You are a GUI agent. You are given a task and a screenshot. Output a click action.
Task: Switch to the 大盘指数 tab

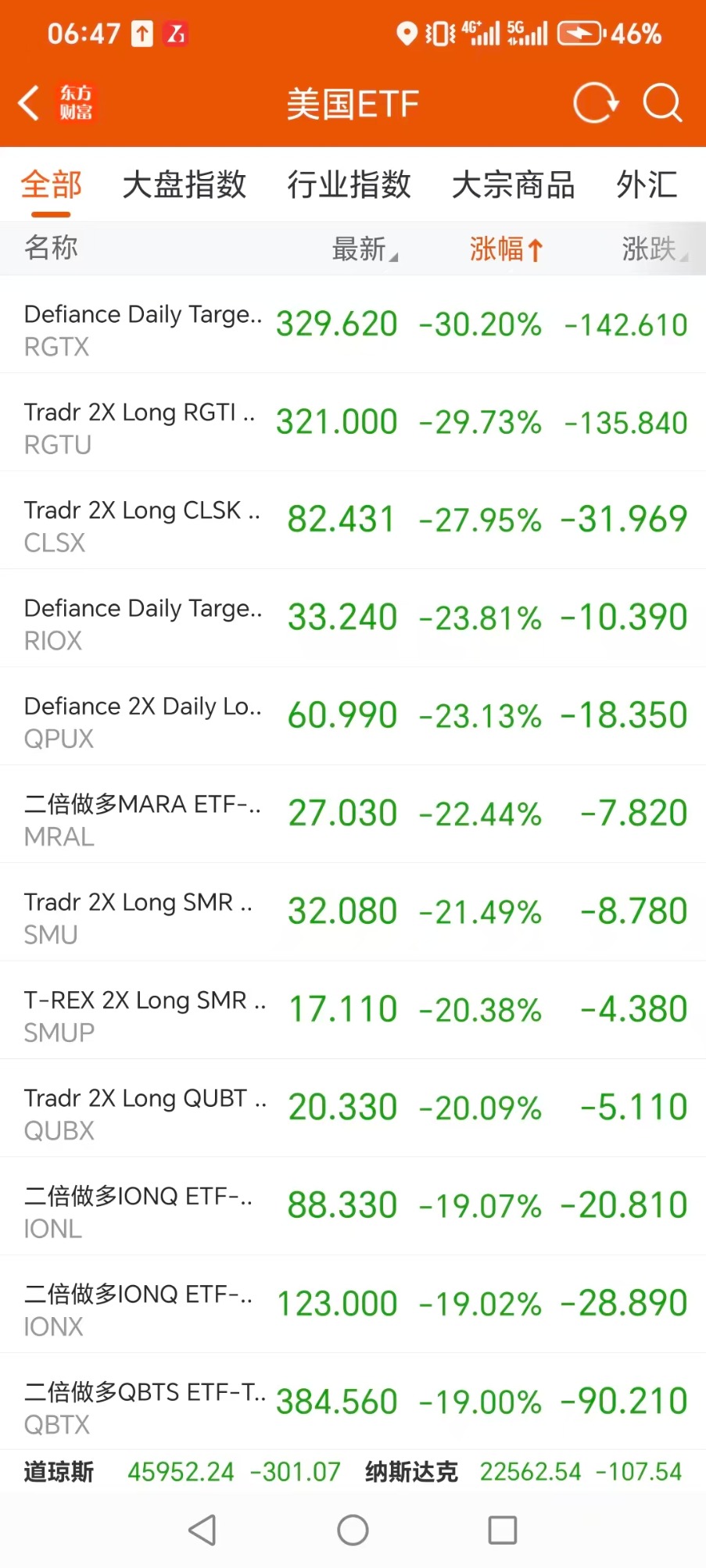[185, 185]
